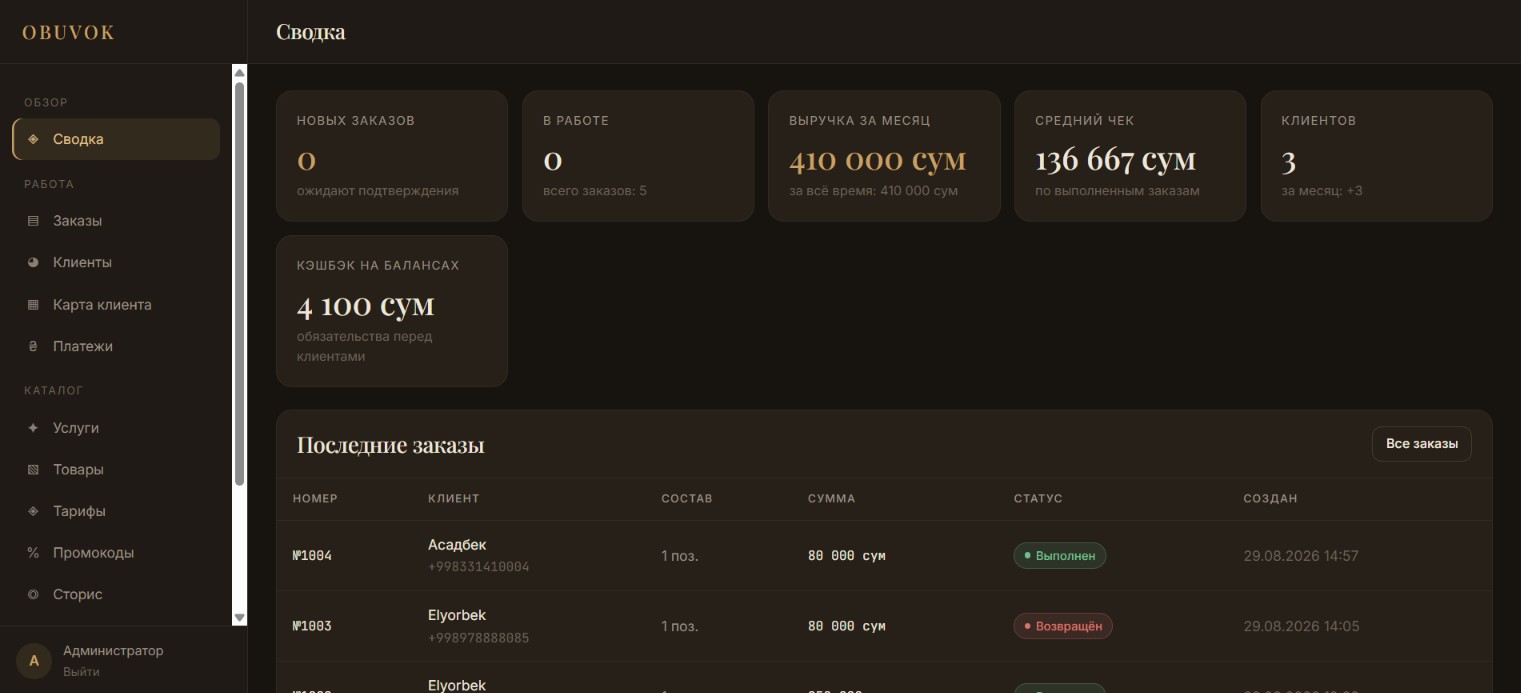The image size is (1521, 693).
Task: Click the Клиенты pie icon
Action: click(33, 262)
